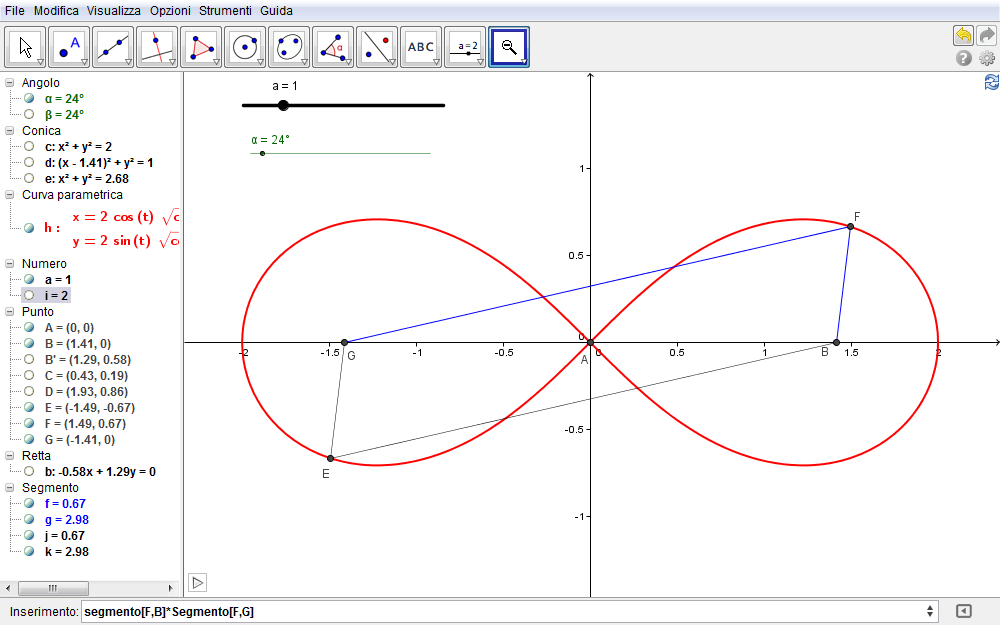Screen dimensions: 1000x625
Task: Select the Circle with center tool
Action: pos(245,47)
